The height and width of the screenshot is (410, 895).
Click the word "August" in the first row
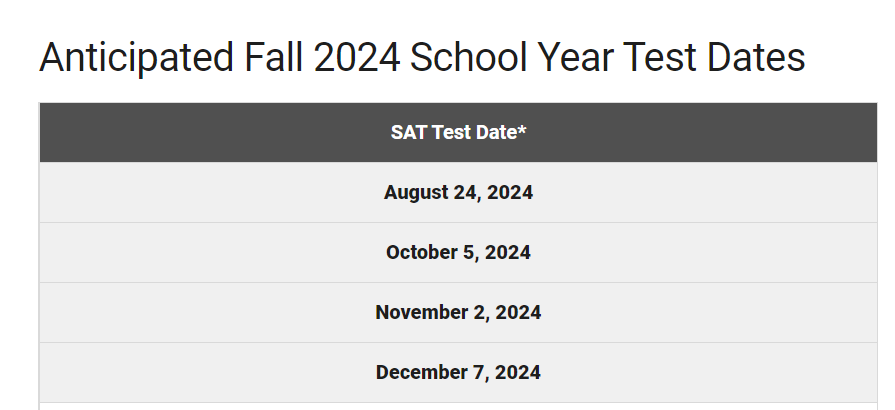coord(414,192)
